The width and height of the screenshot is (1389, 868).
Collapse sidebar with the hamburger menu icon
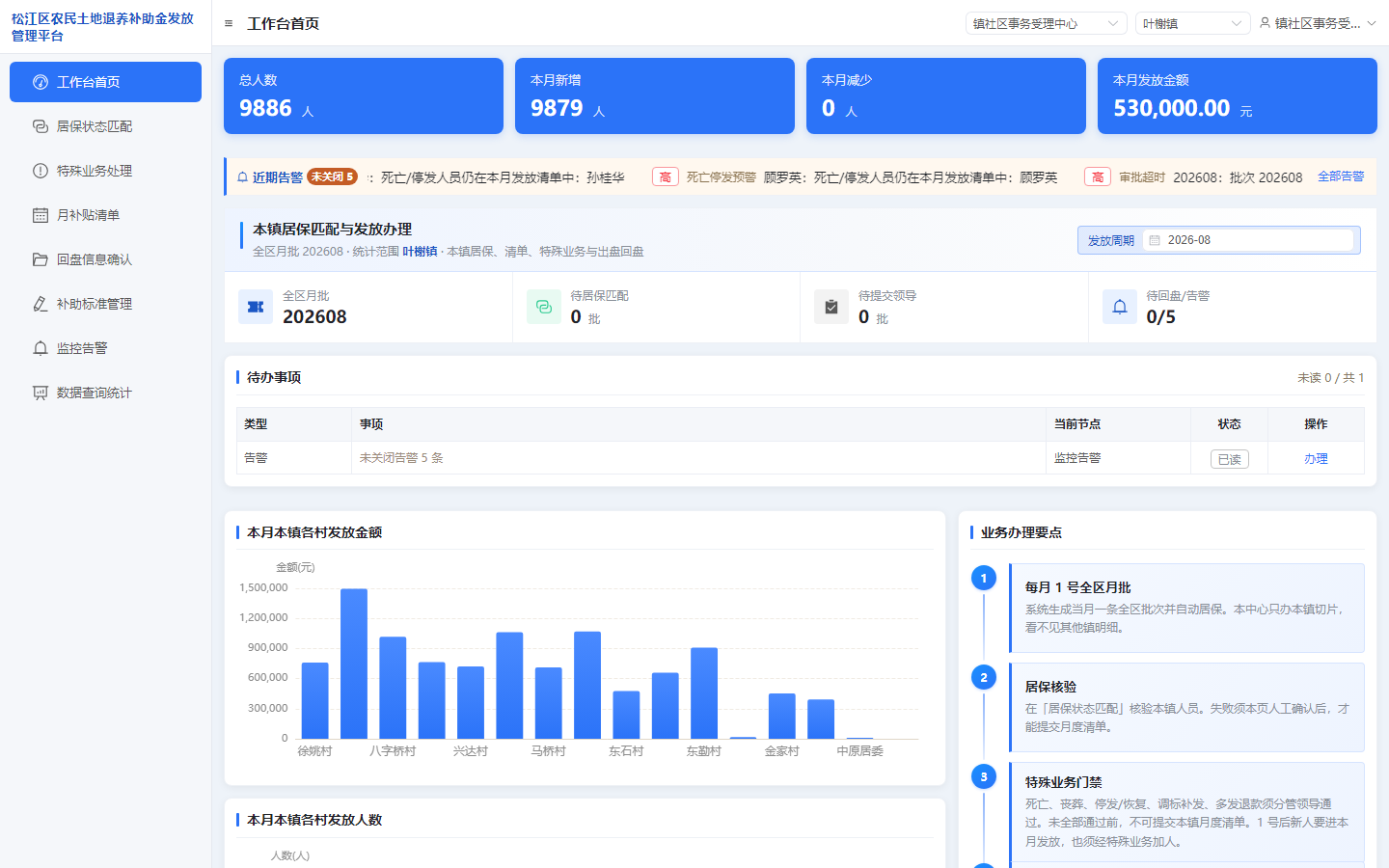[x=229, y=23]
